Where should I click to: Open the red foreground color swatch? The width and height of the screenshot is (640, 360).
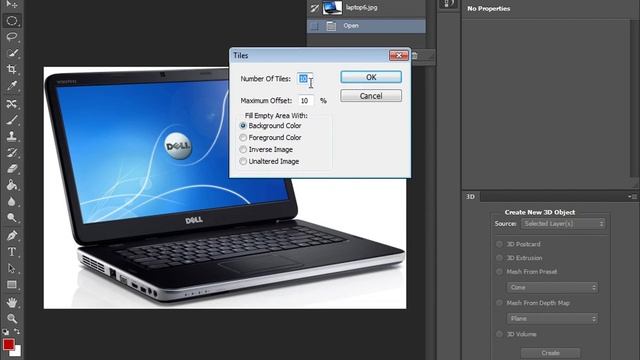9,344
